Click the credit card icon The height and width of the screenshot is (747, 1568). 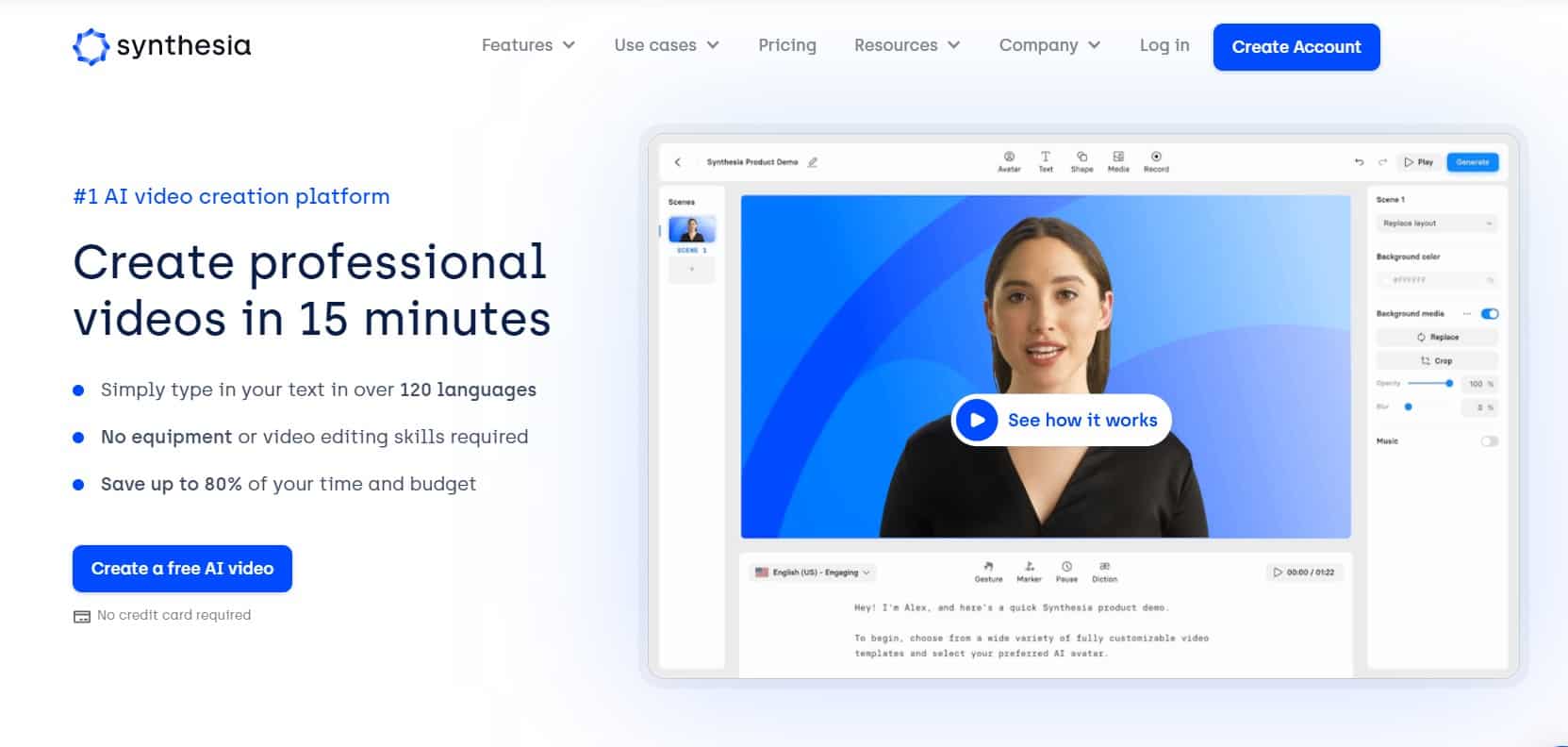pos(82,616)
